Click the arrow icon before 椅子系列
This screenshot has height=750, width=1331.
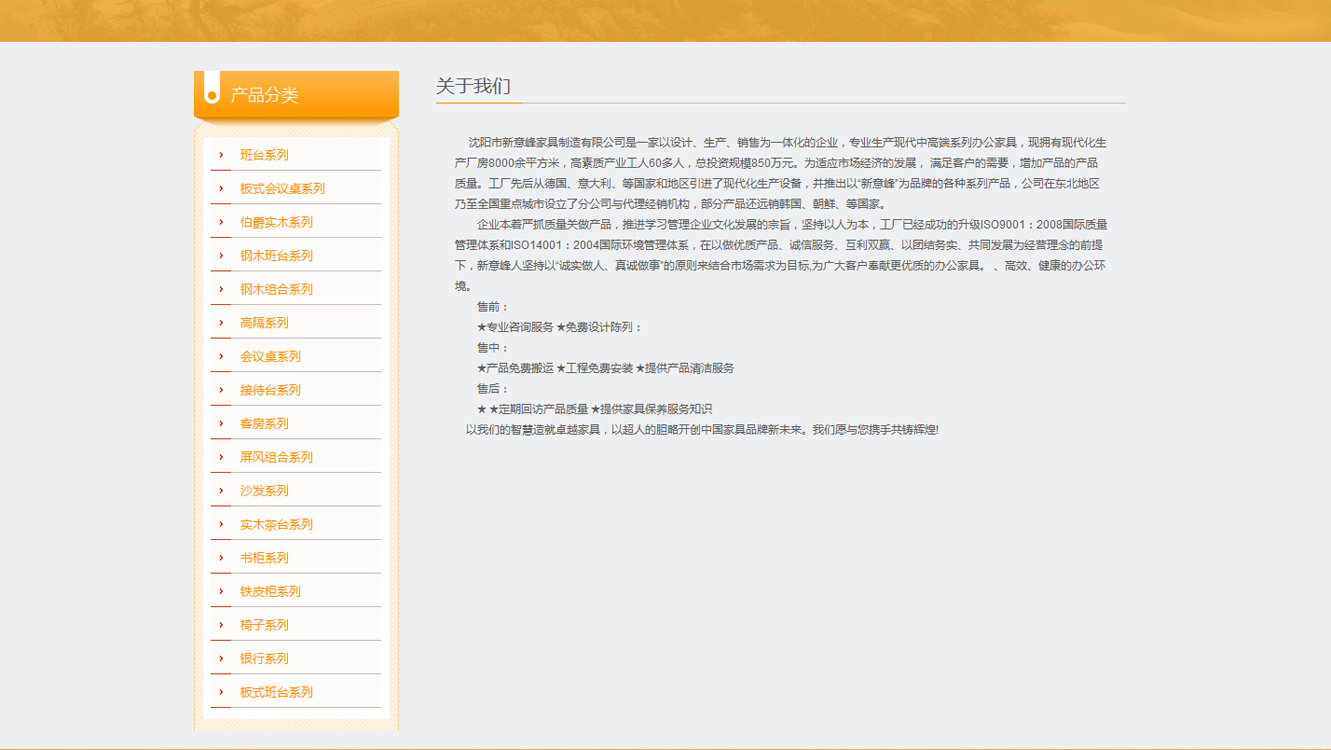[x=221, y=625]
